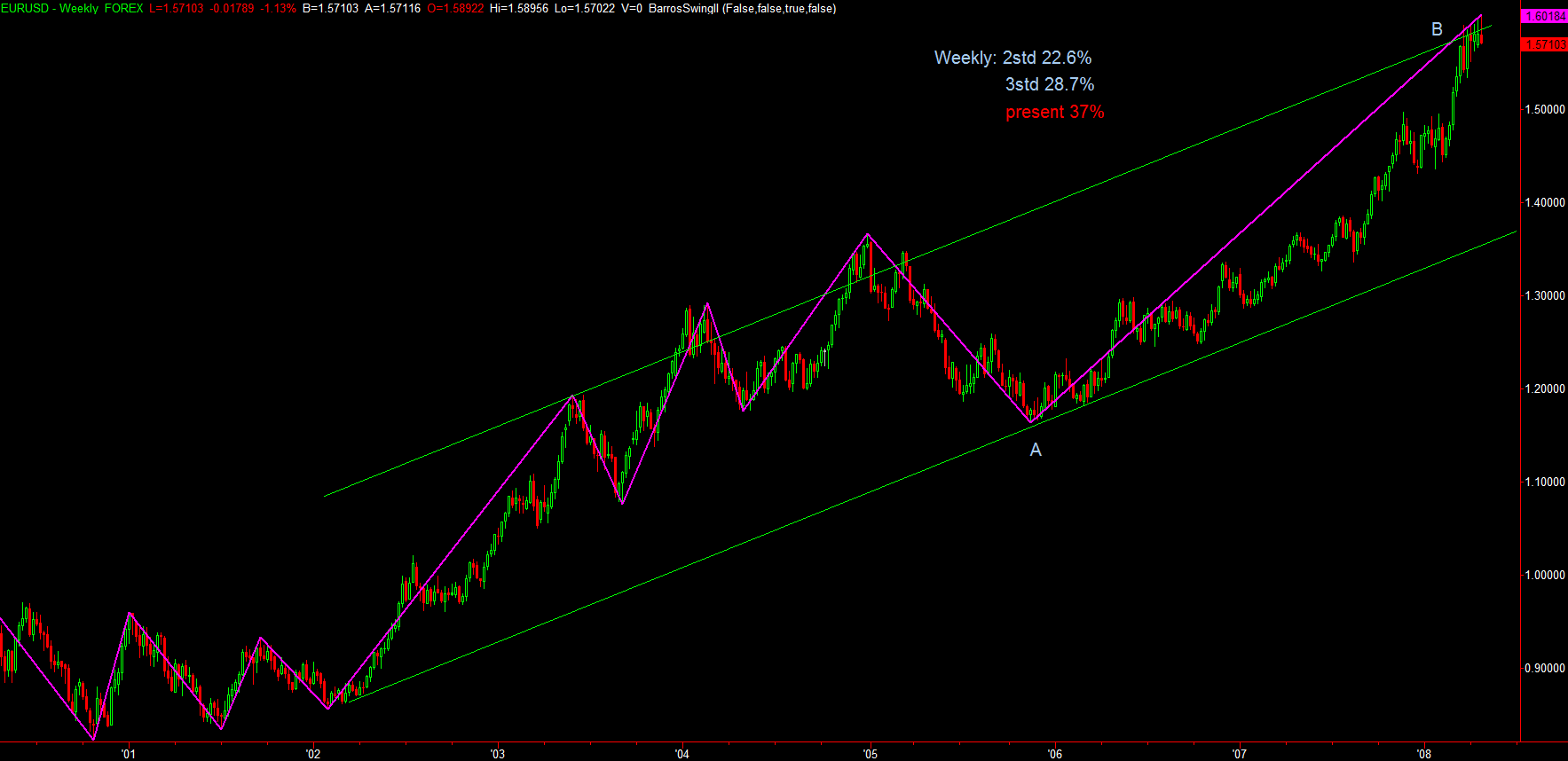Viewport: 1568px width, 761px height.
Task: Click the -1.13% percent change
Action: [278, 9]
